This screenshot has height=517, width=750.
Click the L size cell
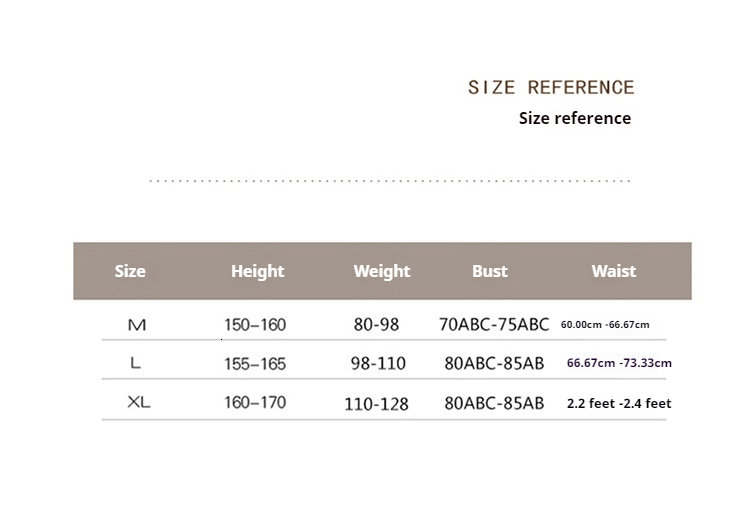click(136, 364)
